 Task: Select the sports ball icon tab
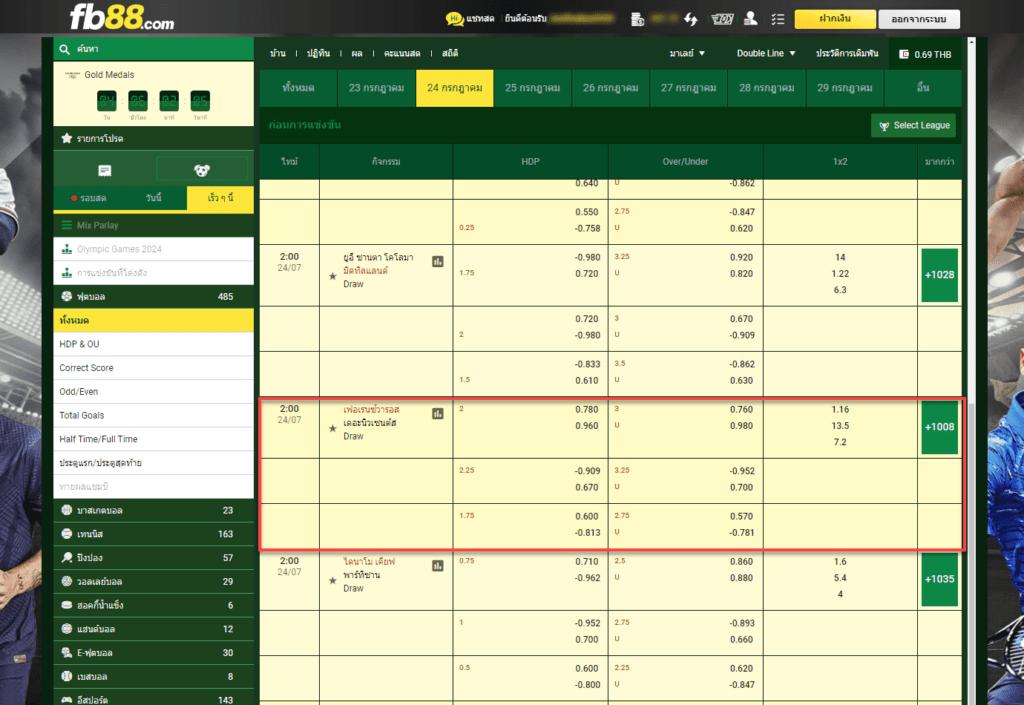coord(202,170)
